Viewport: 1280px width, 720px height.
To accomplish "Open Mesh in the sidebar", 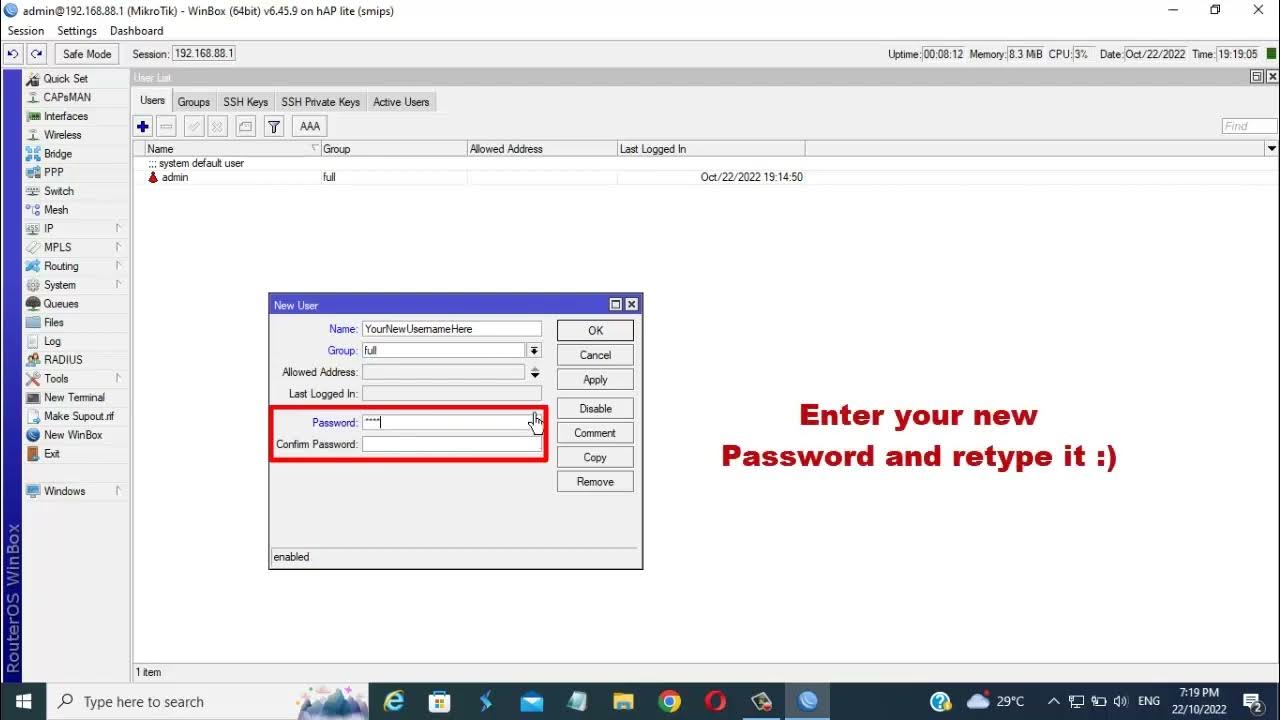I will (x=56, y=210).
